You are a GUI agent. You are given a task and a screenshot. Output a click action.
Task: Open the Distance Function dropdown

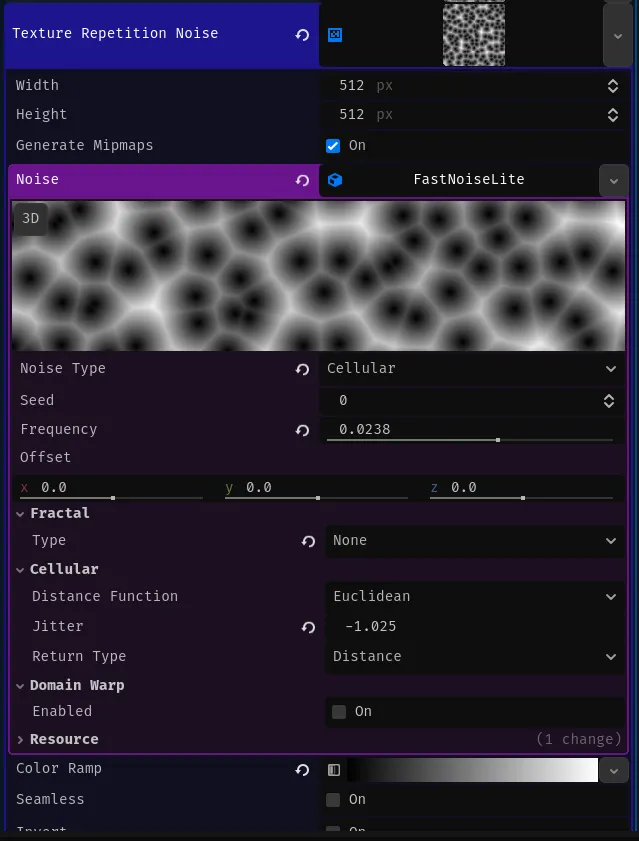[x=470, y=596]
